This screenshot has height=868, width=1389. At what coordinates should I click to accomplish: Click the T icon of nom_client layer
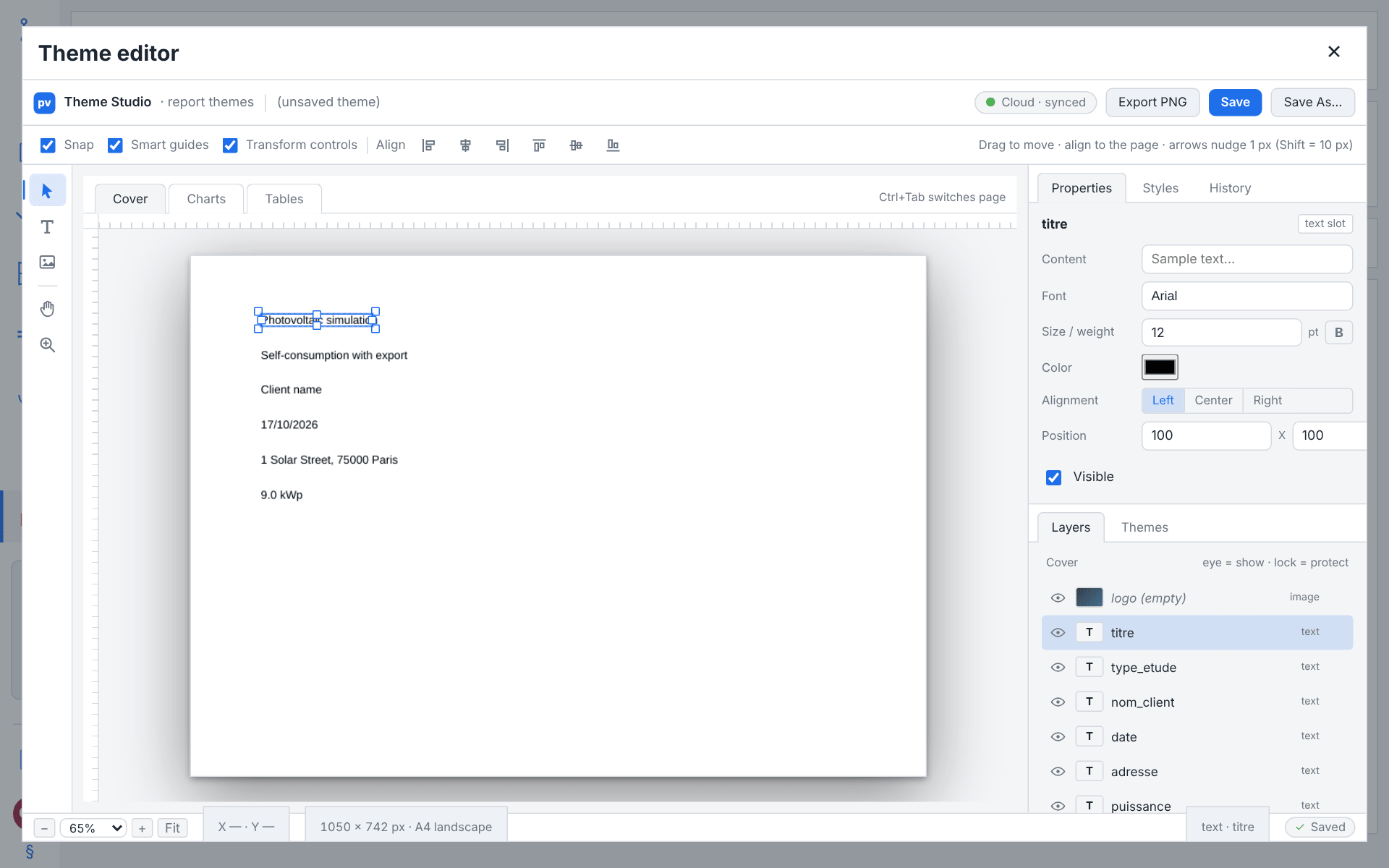pyautogui.click(x=1089, y=702)
